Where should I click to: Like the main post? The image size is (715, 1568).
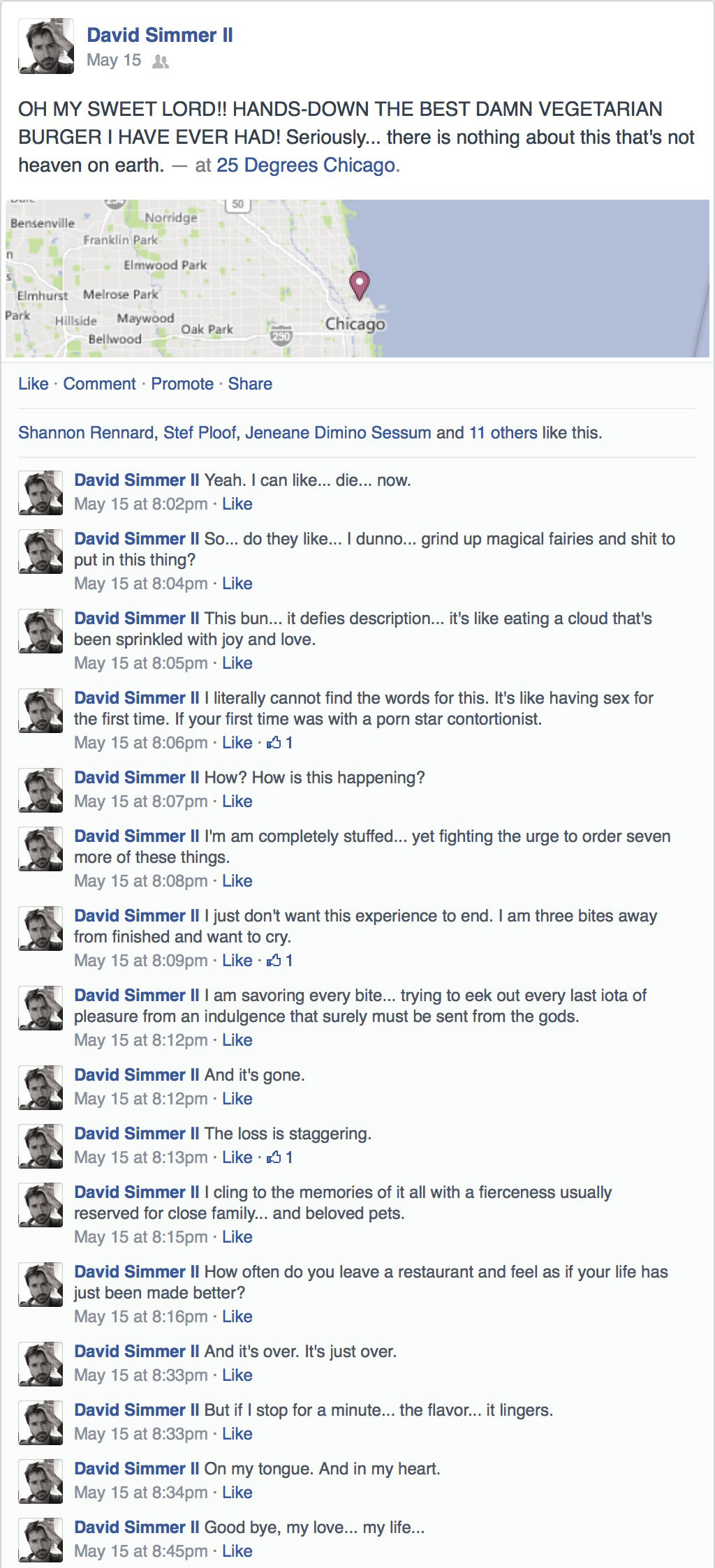(x=34, y=384)
